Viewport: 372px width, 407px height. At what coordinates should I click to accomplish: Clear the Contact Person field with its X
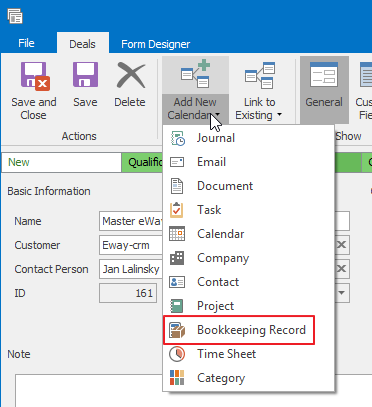(x=341, y=269)
